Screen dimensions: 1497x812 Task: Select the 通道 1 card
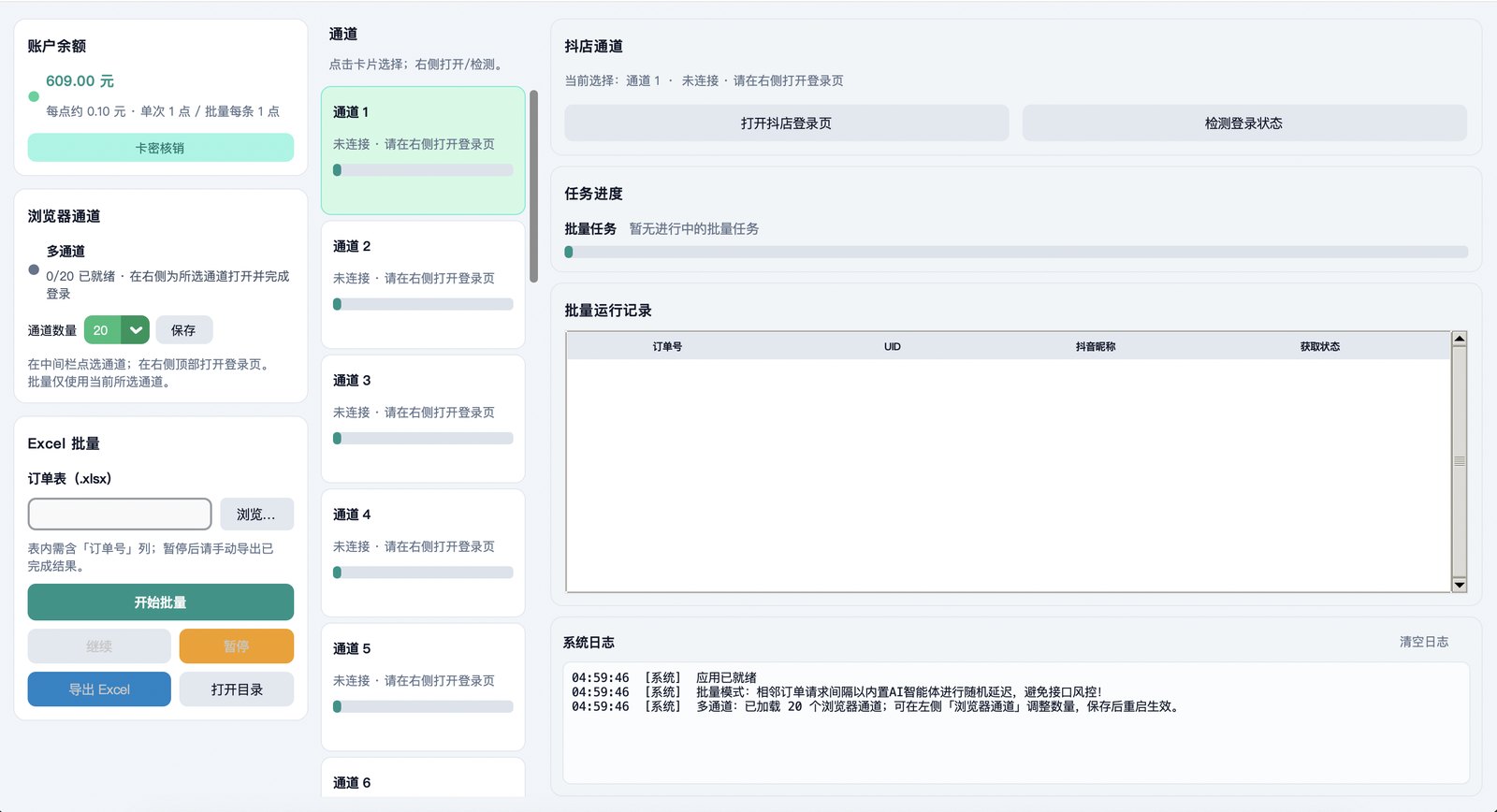coord(423,151)
